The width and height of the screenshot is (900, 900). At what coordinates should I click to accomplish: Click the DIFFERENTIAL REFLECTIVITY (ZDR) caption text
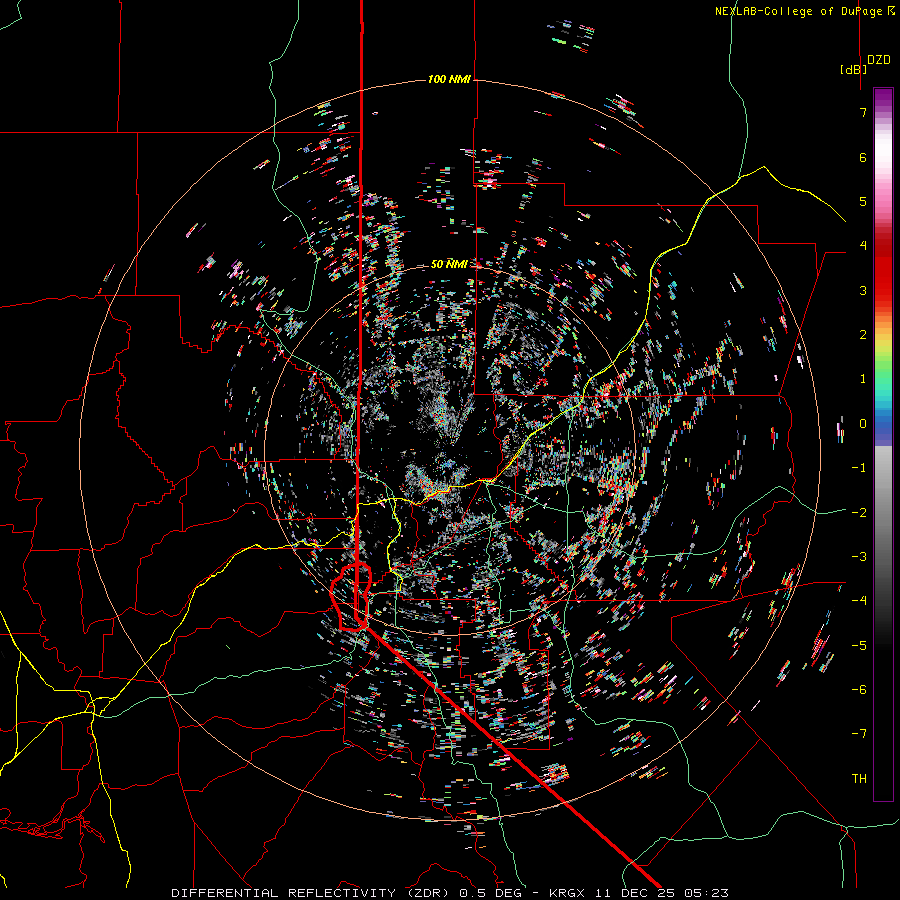click(x=312, y=893)
